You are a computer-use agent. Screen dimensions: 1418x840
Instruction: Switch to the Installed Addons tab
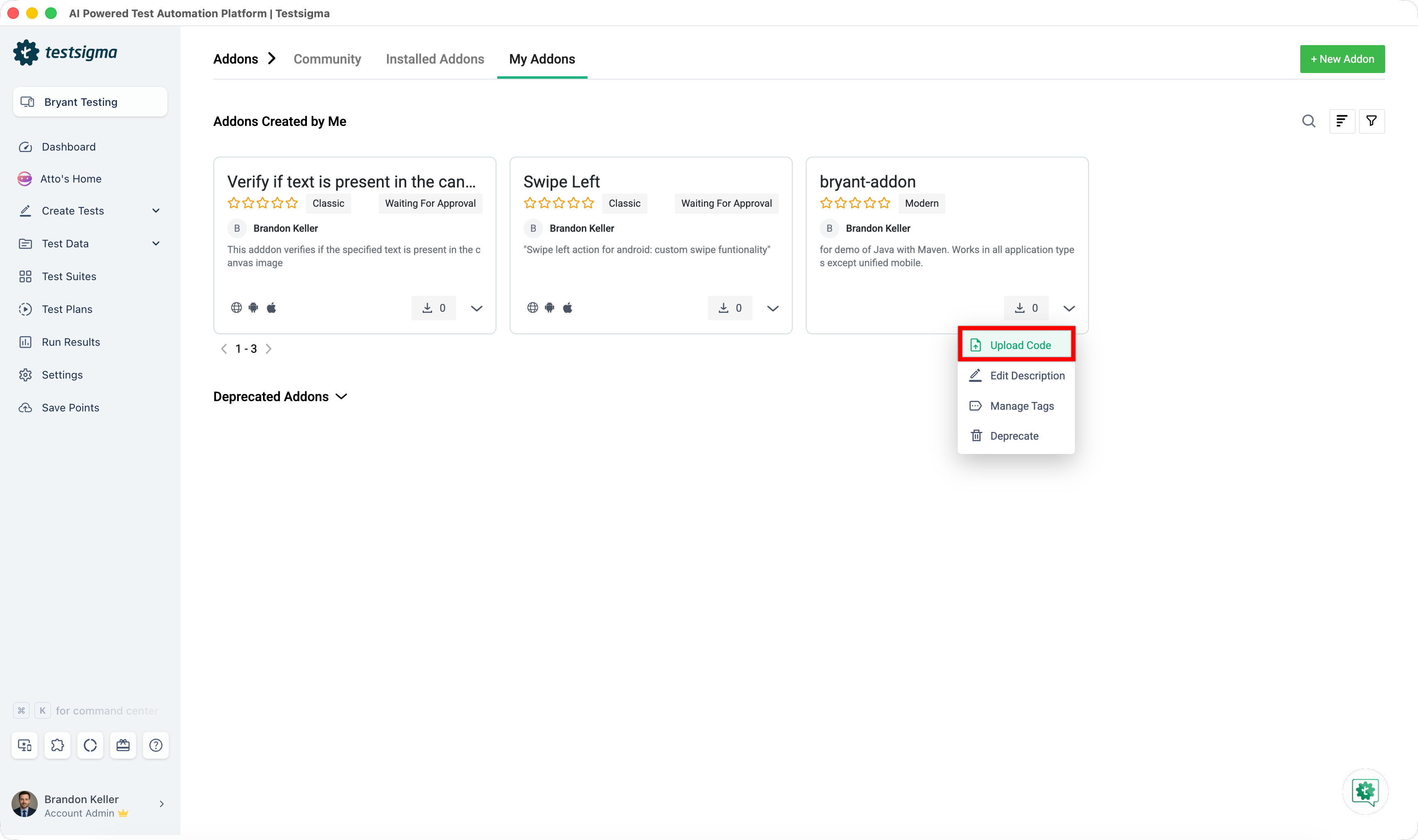(x=435, y=59)
